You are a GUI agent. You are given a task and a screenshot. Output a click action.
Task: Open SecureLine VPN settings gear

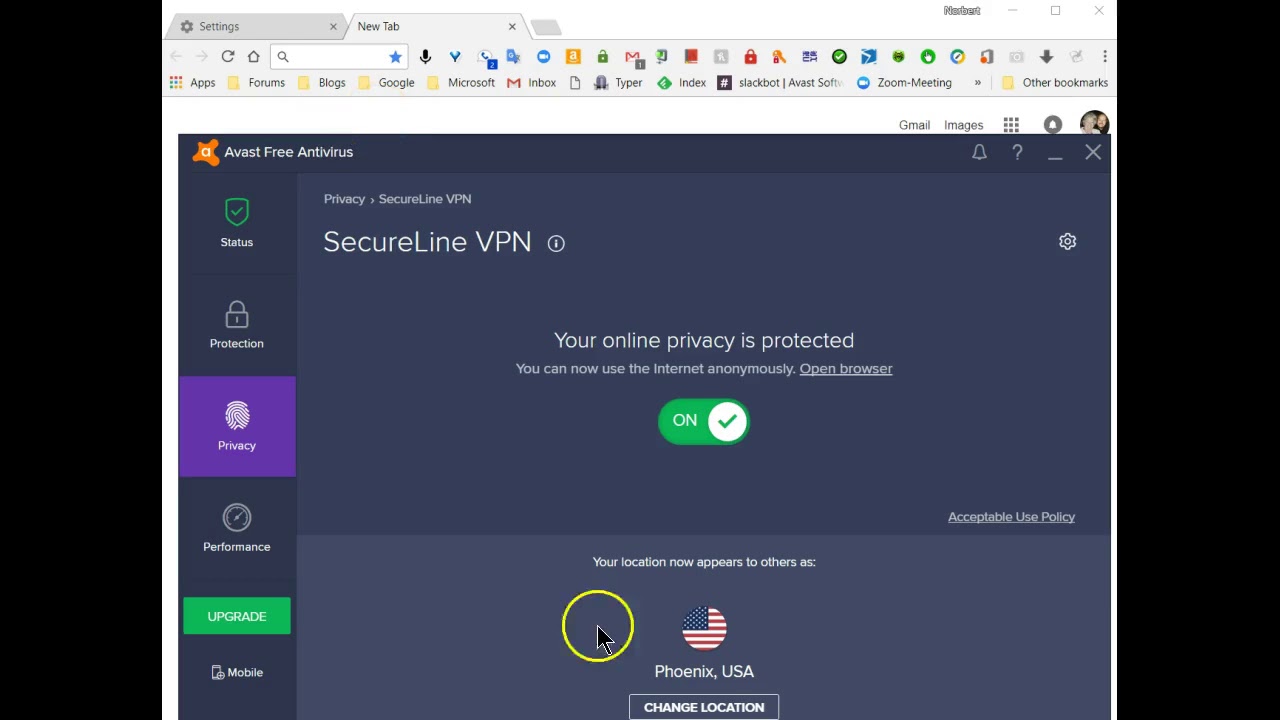coord(1067,242)
